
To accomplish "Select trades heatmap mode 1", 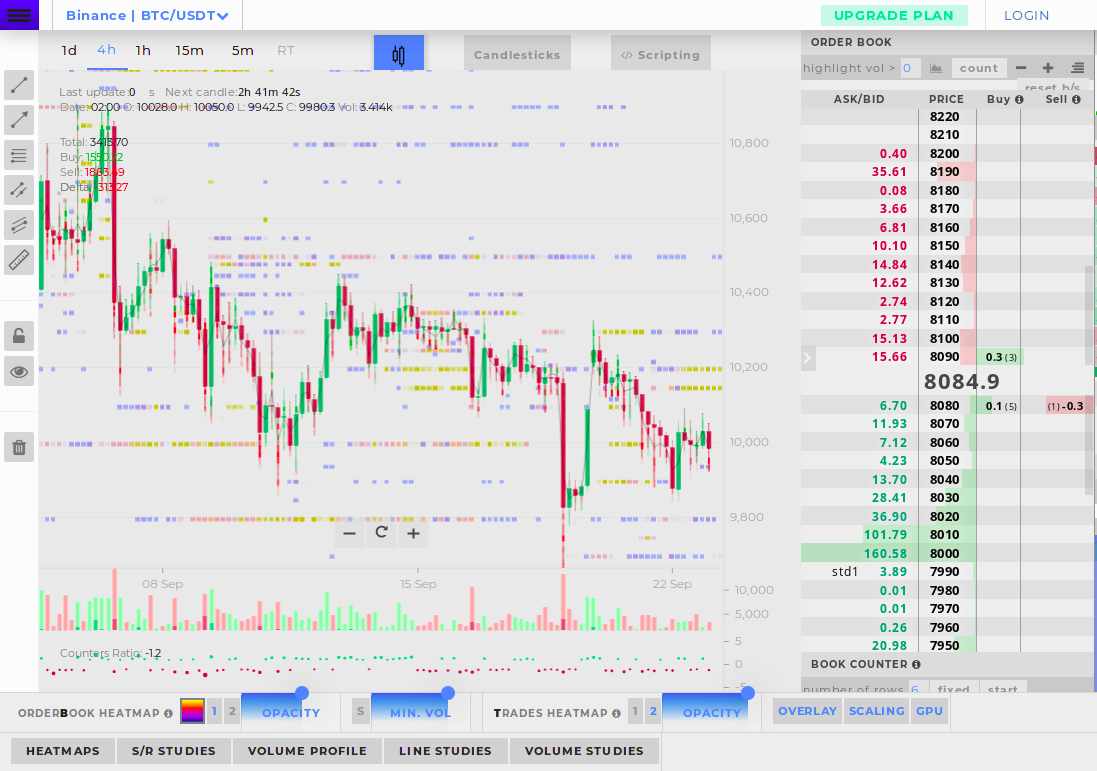I will [635, 711].
